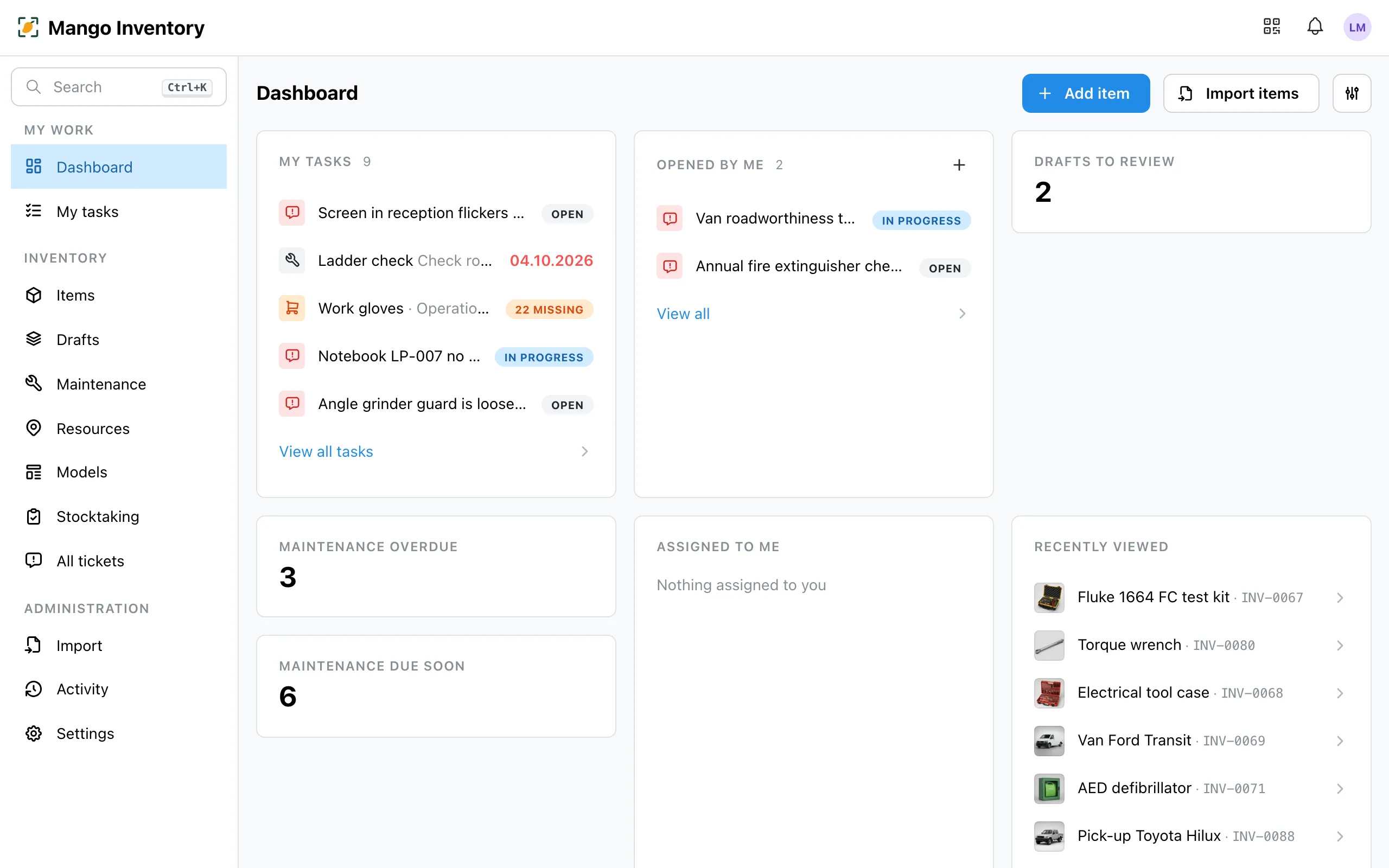Open the Maintenance Overdue card
Screen dimensions: 1389x868
pyautogui.click(x=436, y=566)
